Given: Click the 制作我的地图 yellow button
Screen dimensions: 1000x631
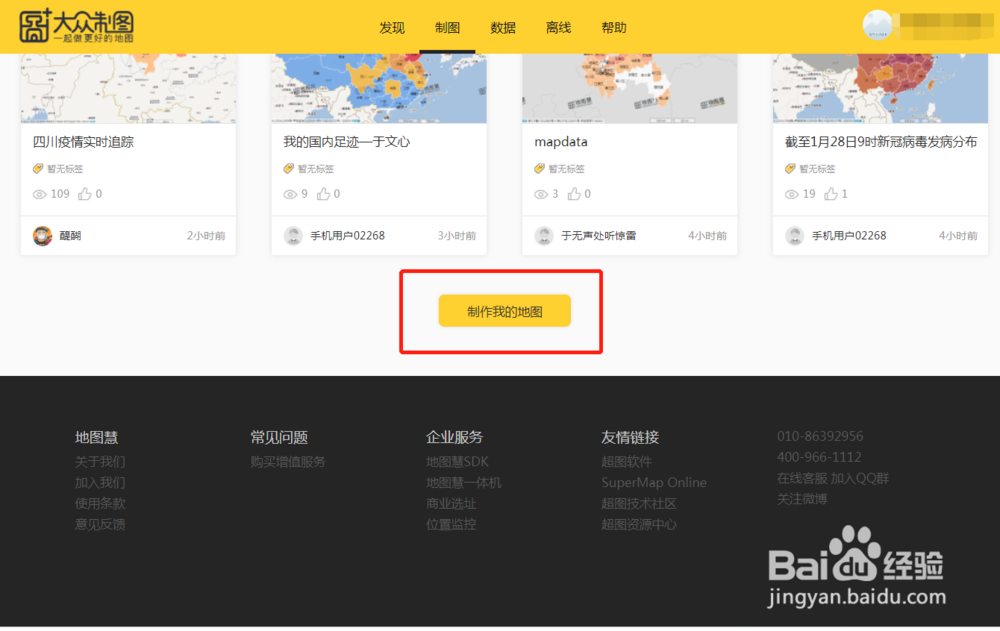Looking at the screenshot, I should [504, 311].
